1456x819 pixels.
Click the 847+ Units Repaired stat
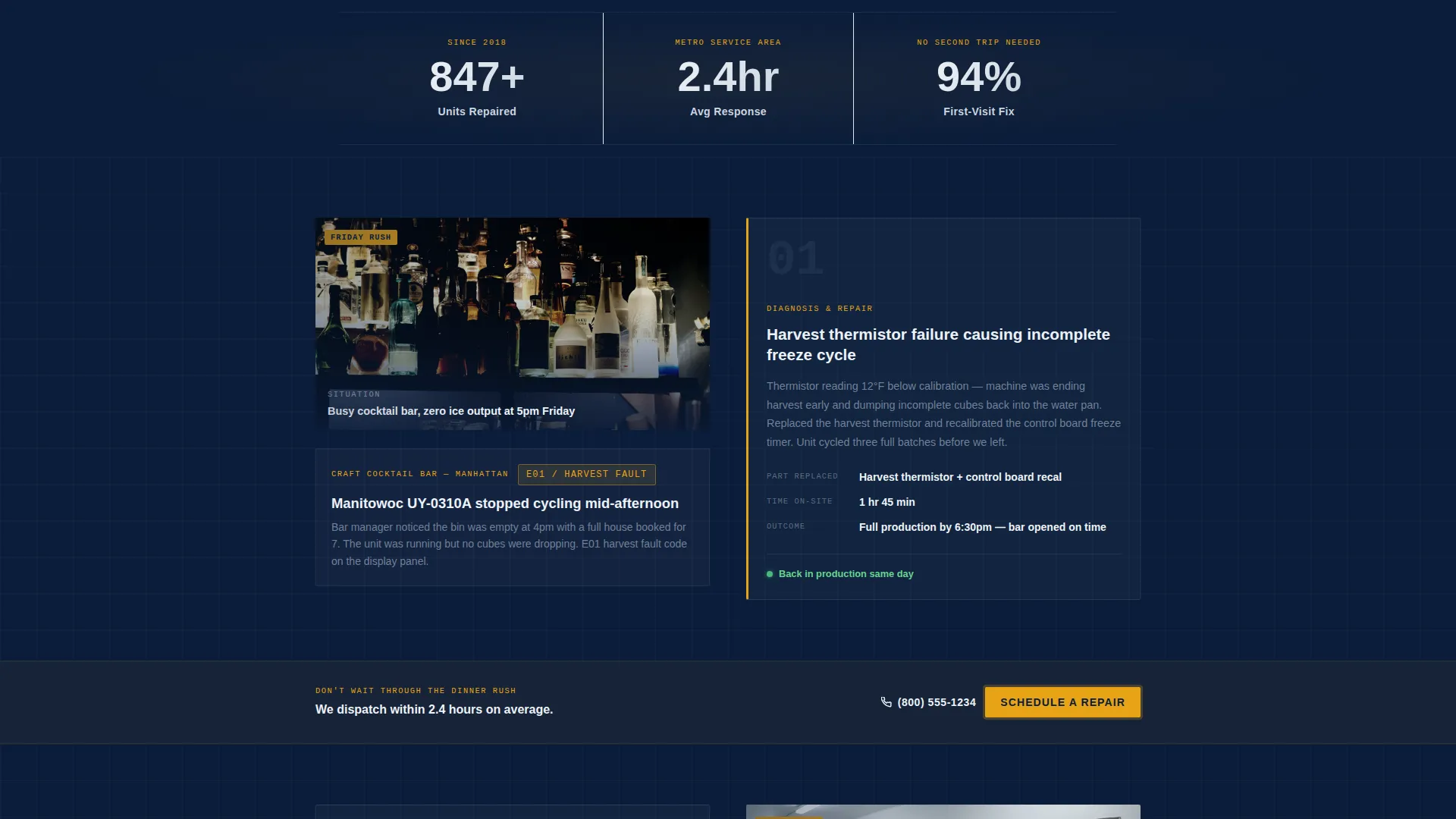477,79
